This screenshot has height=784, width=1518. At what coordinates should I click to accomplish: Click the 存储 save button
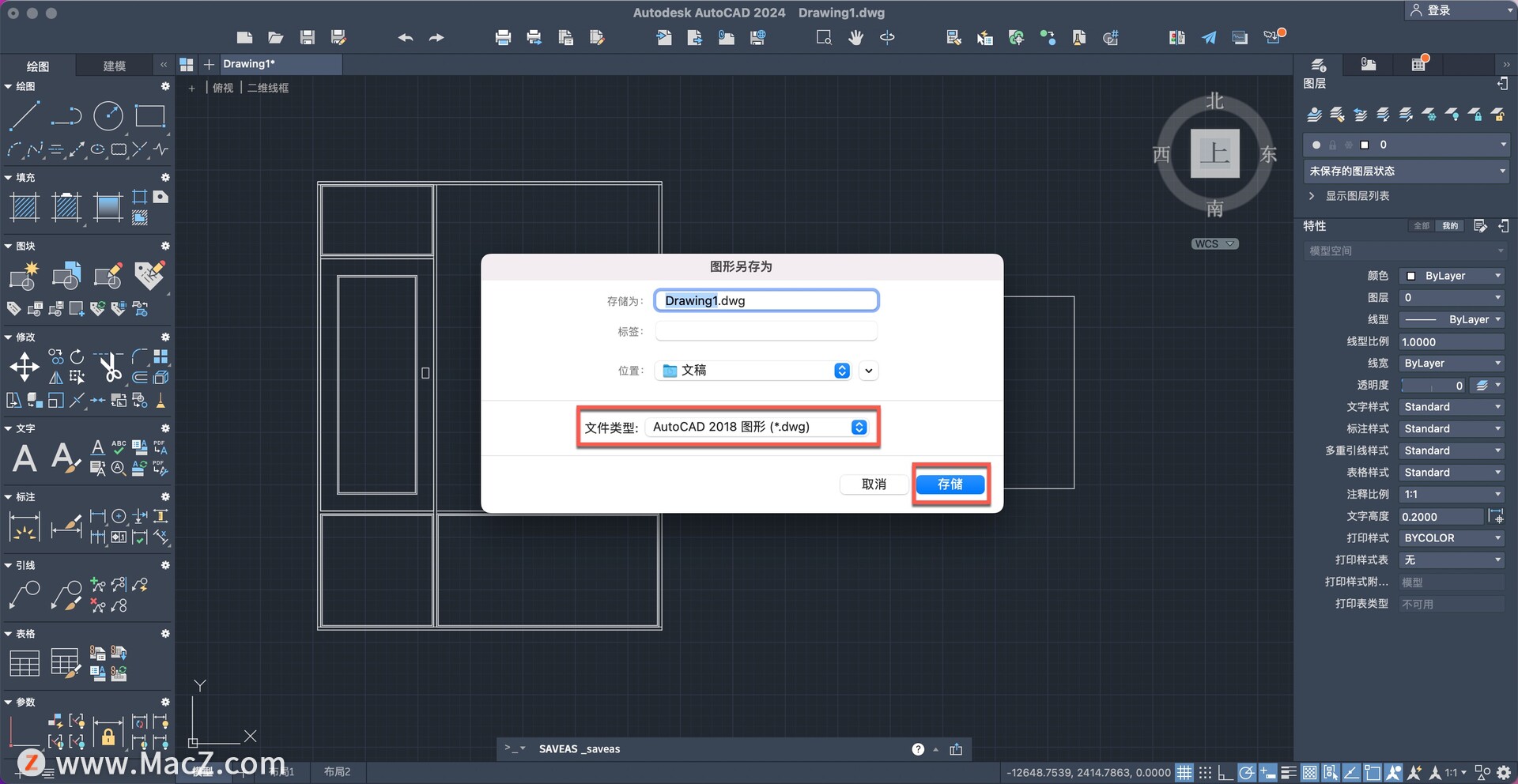point(950,484)
